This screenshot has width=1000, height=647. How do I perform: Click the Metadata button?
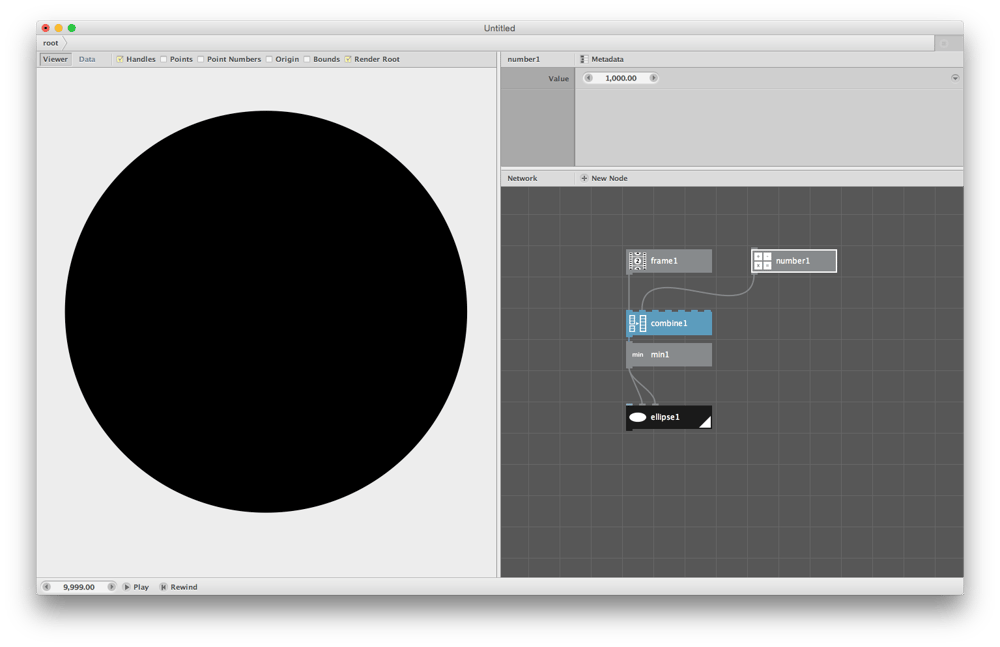coord(602,59)
